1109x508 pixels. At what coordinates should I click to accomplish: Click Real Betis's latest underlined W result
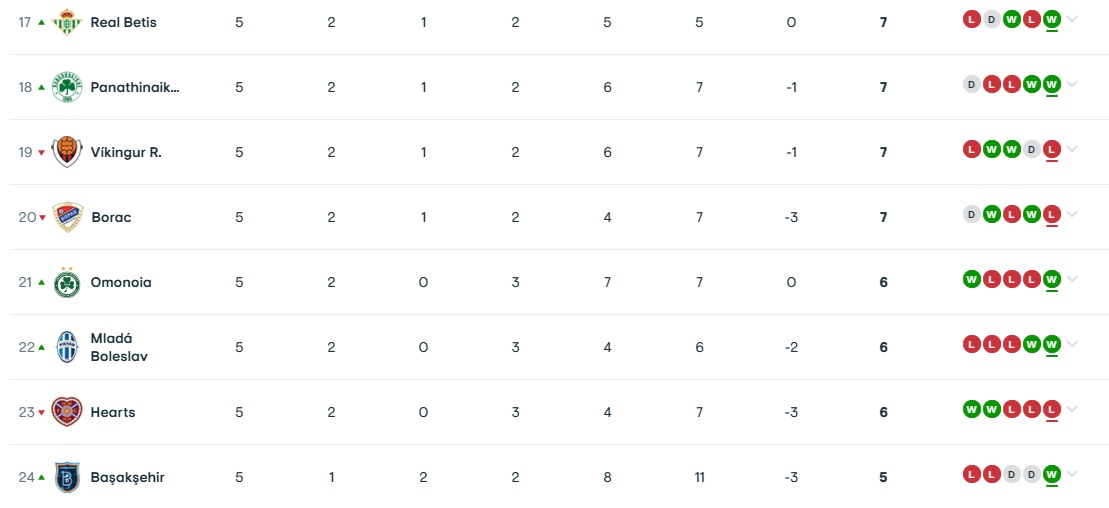pyautogui.click(x=1052, y=20)
